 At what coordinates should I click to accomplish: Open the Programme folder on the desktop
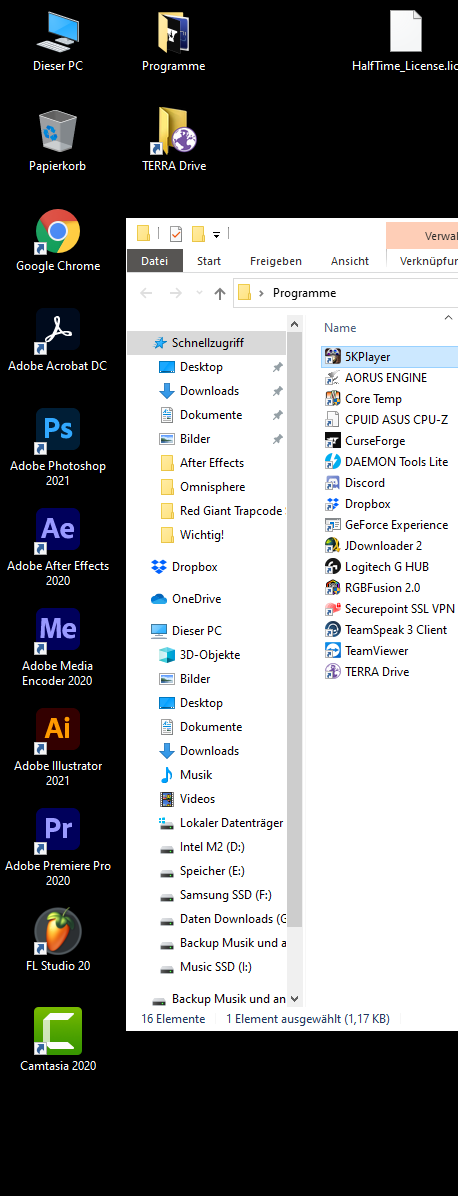pos(173,42)
